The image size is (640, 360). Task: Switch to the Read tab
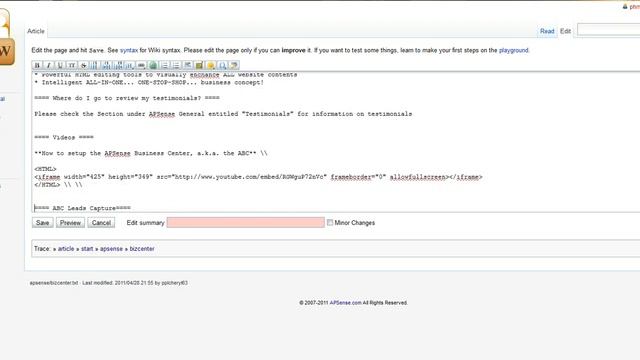coord(547,31)
